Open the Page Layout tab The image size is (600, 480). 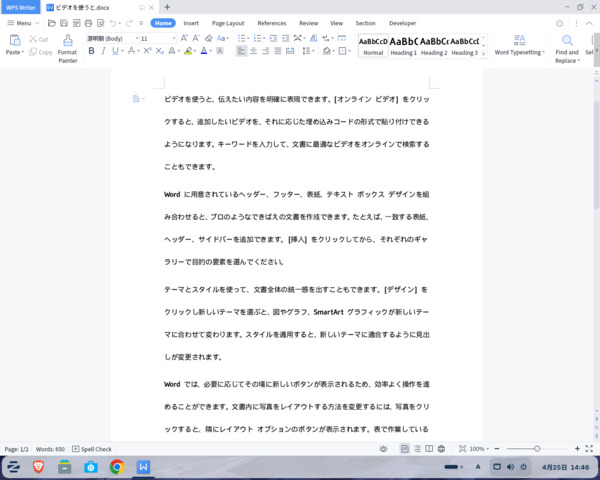[228, 23]
